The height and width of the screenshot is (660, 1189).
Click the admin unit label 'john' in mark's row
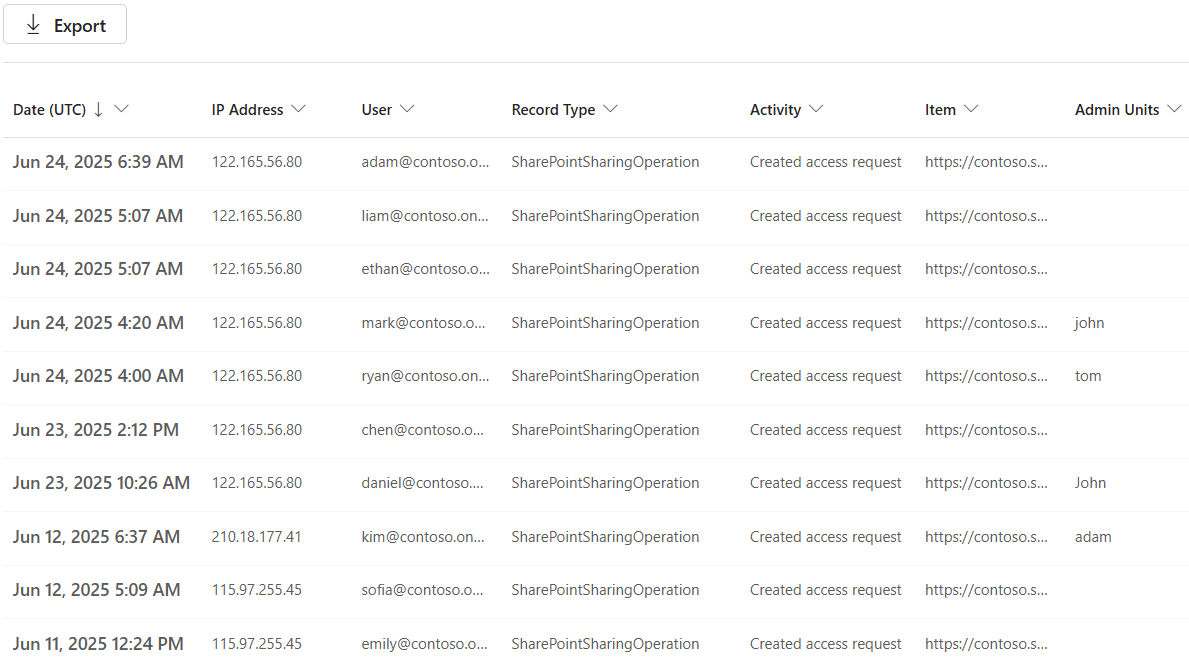pos(1089,322)
